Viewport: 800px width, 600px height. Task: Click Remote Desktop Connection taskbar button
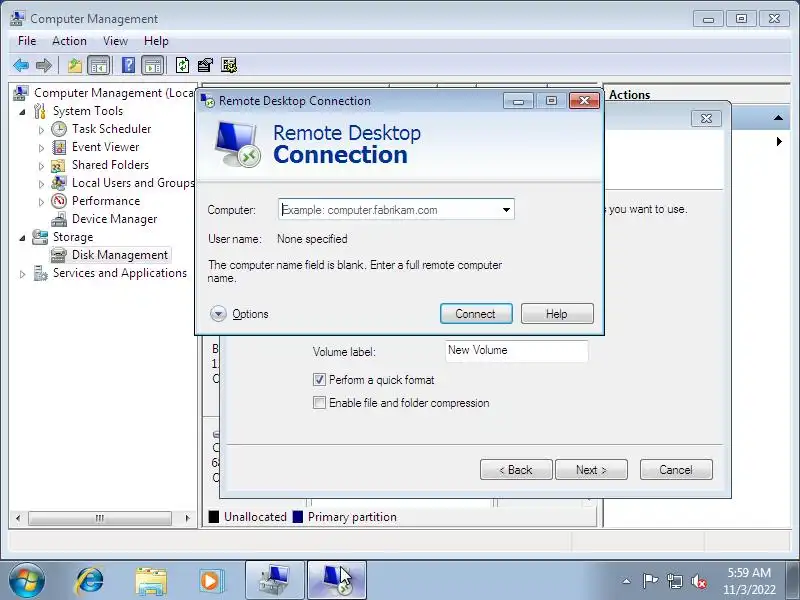tap(337, 580)
